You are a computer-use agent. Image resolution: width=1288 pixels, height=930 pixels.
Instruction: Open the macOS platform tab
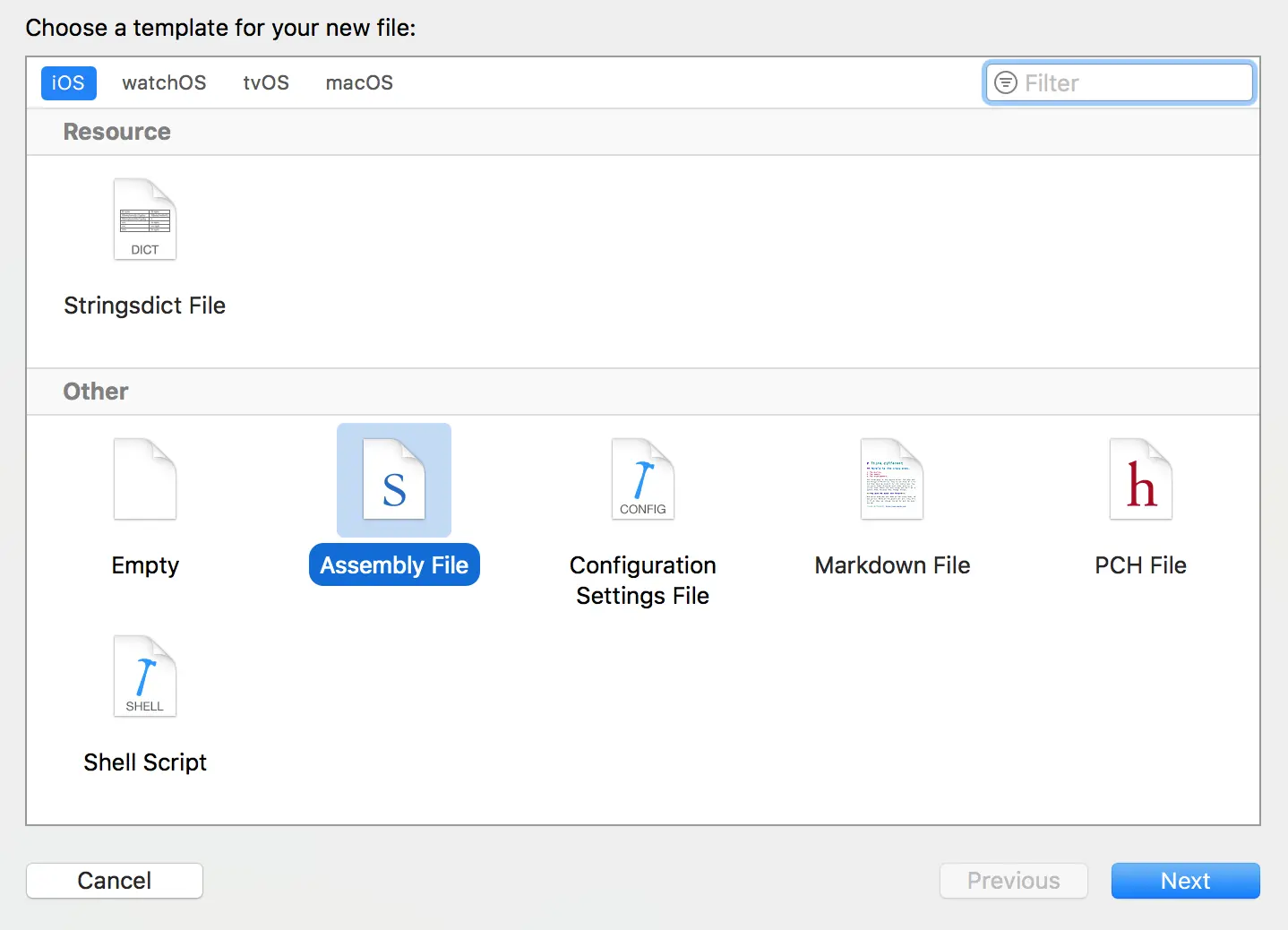[359, 82]
